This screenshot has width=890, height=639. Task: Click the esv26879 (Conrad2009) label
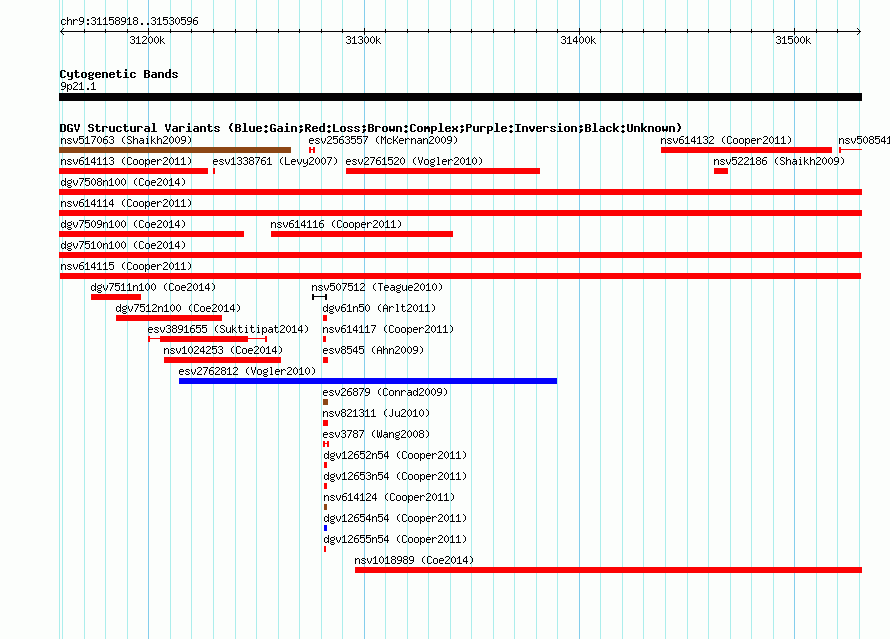point(385,392)
